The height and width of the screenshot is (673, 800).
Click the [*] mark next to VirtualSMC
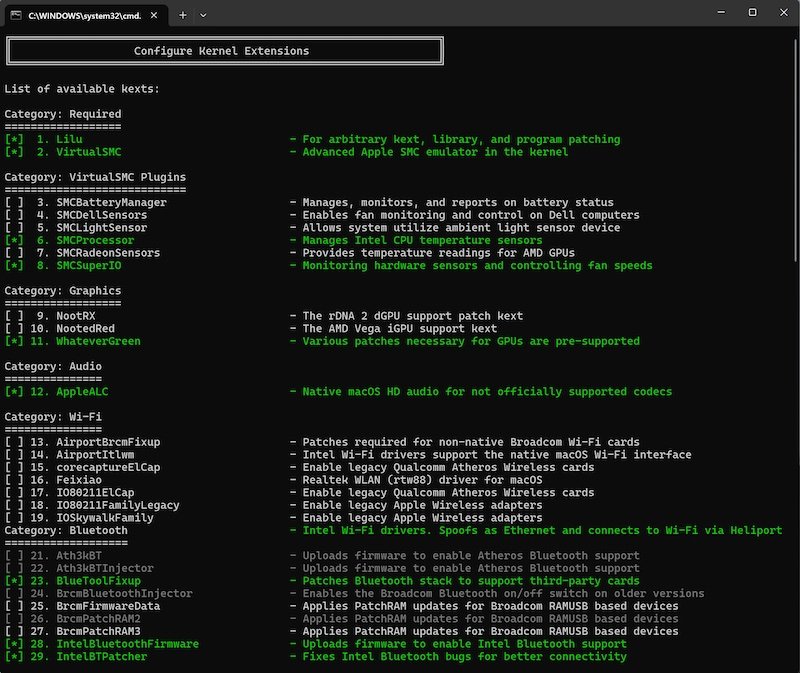(x=14, y=152)
